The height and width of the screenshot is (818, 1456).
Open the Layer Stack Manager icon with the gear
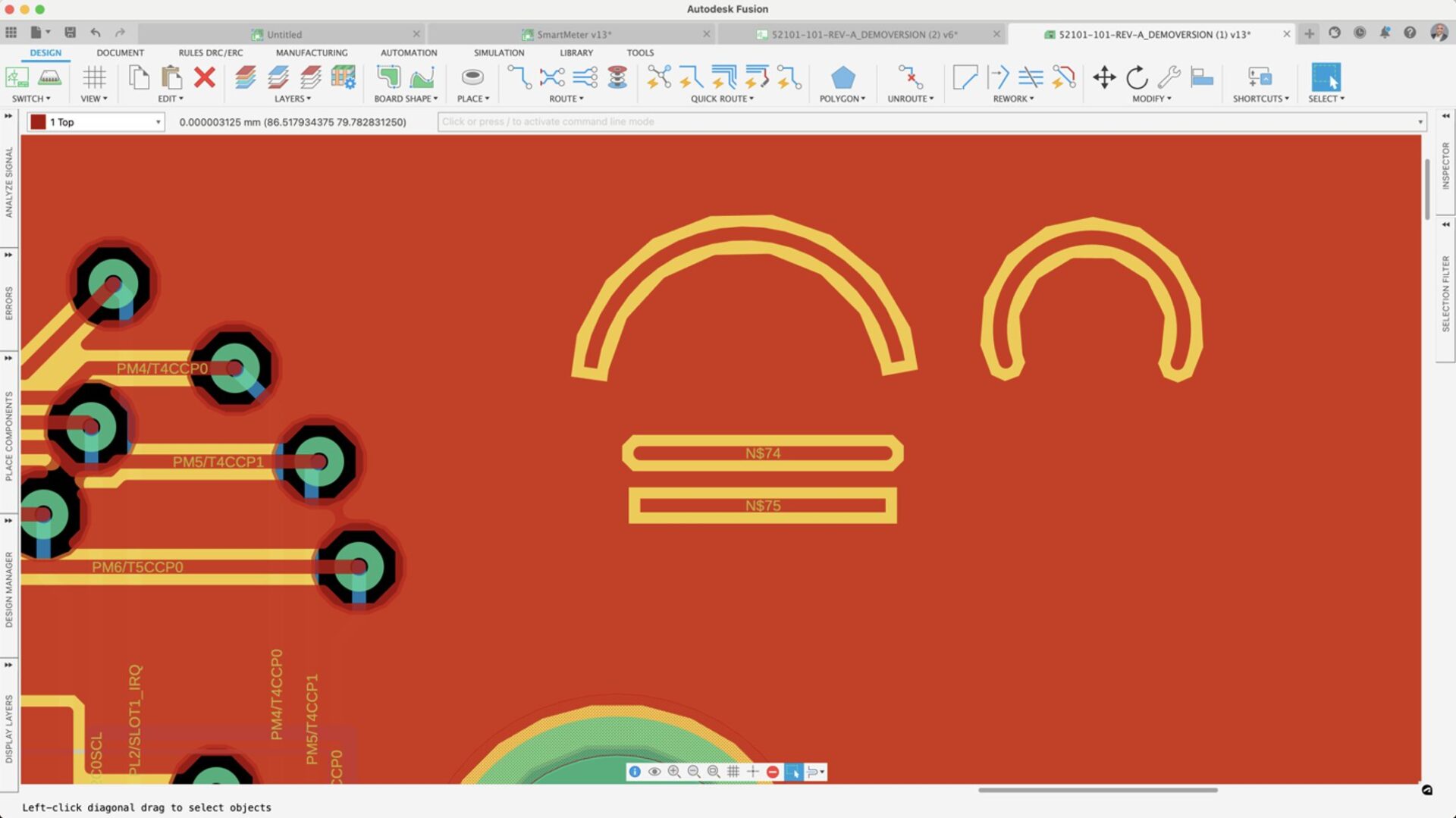point(344,77)
